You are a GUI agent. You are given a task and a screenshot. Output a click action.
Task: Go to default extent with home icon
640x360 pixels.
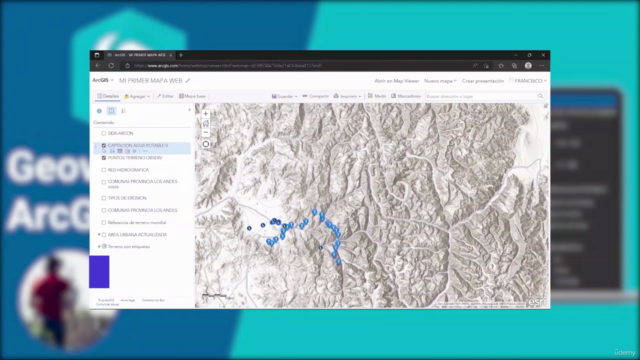pos(206,123)
